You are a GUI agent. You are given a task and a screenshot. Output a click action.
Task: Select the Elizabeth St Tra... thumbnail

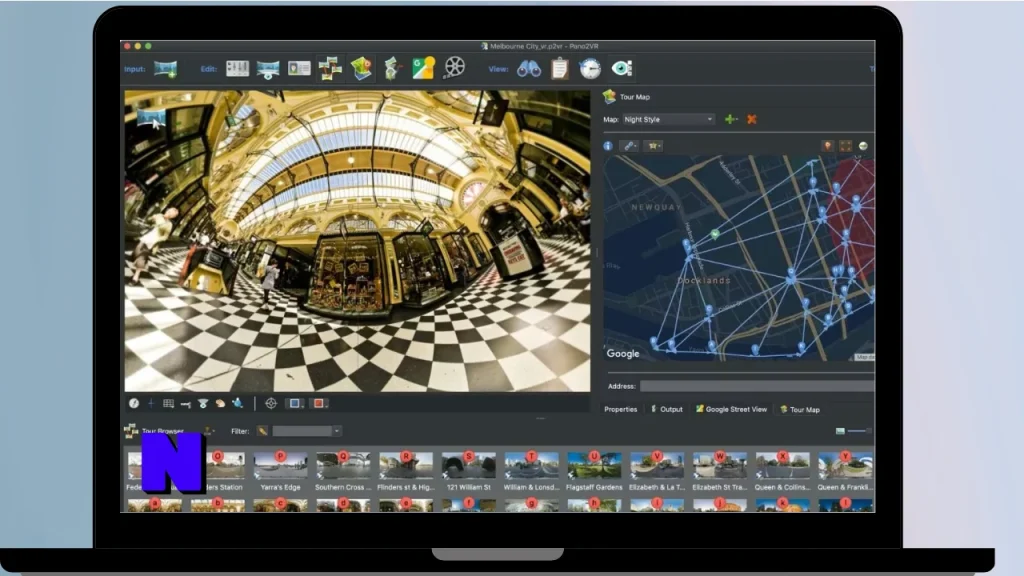719,470
